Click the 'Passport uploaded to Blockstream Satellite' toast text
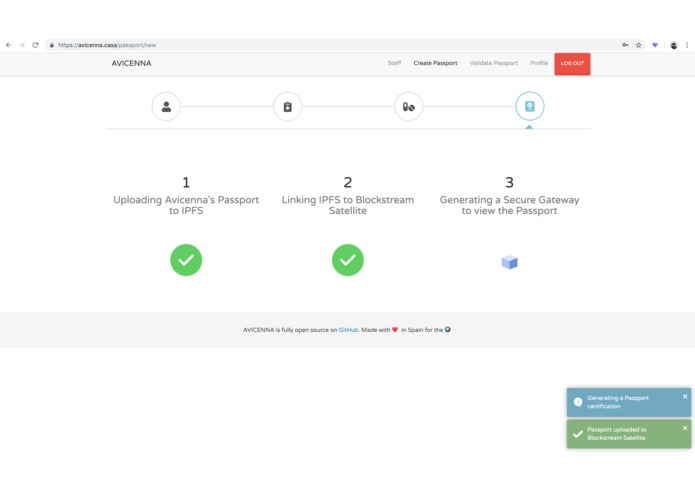 tap(617, 434)
